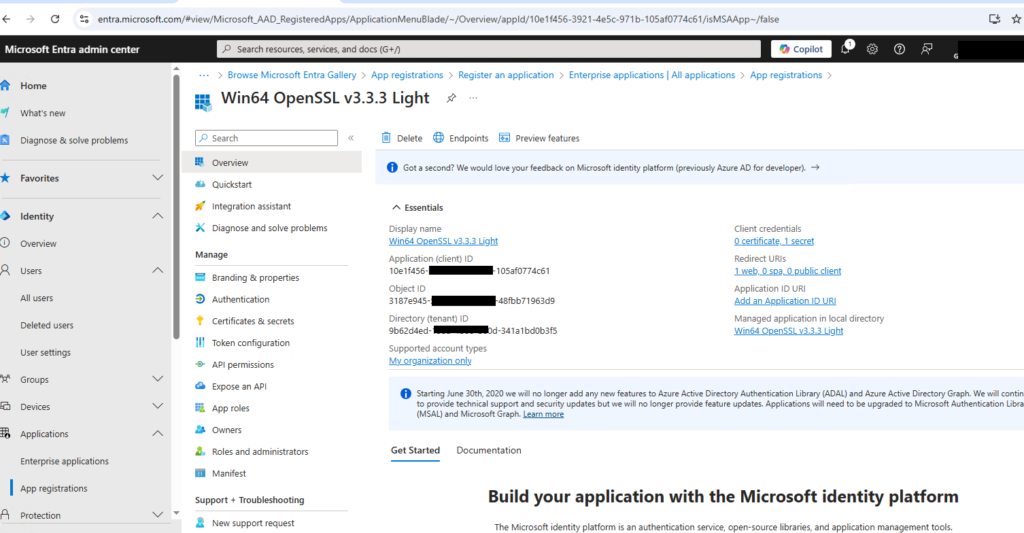The height and width of the screenshot is (533, 1024).
Task: Click the left navigation vertical scrollbar
Action: click(176, 208)
